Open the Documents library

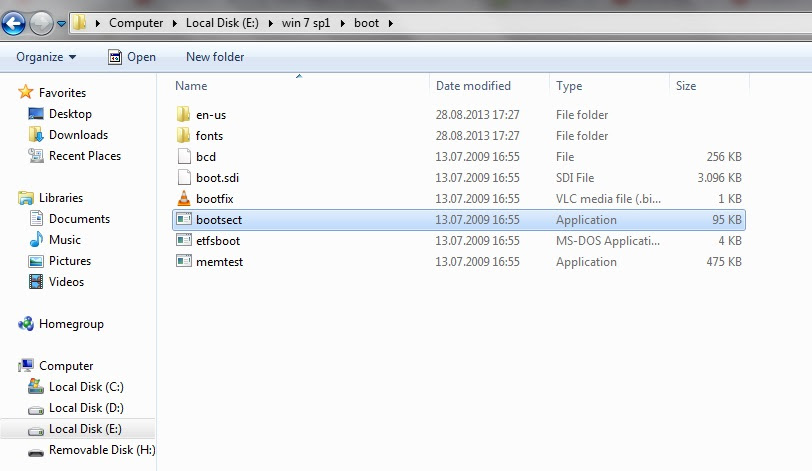point(79,219)
